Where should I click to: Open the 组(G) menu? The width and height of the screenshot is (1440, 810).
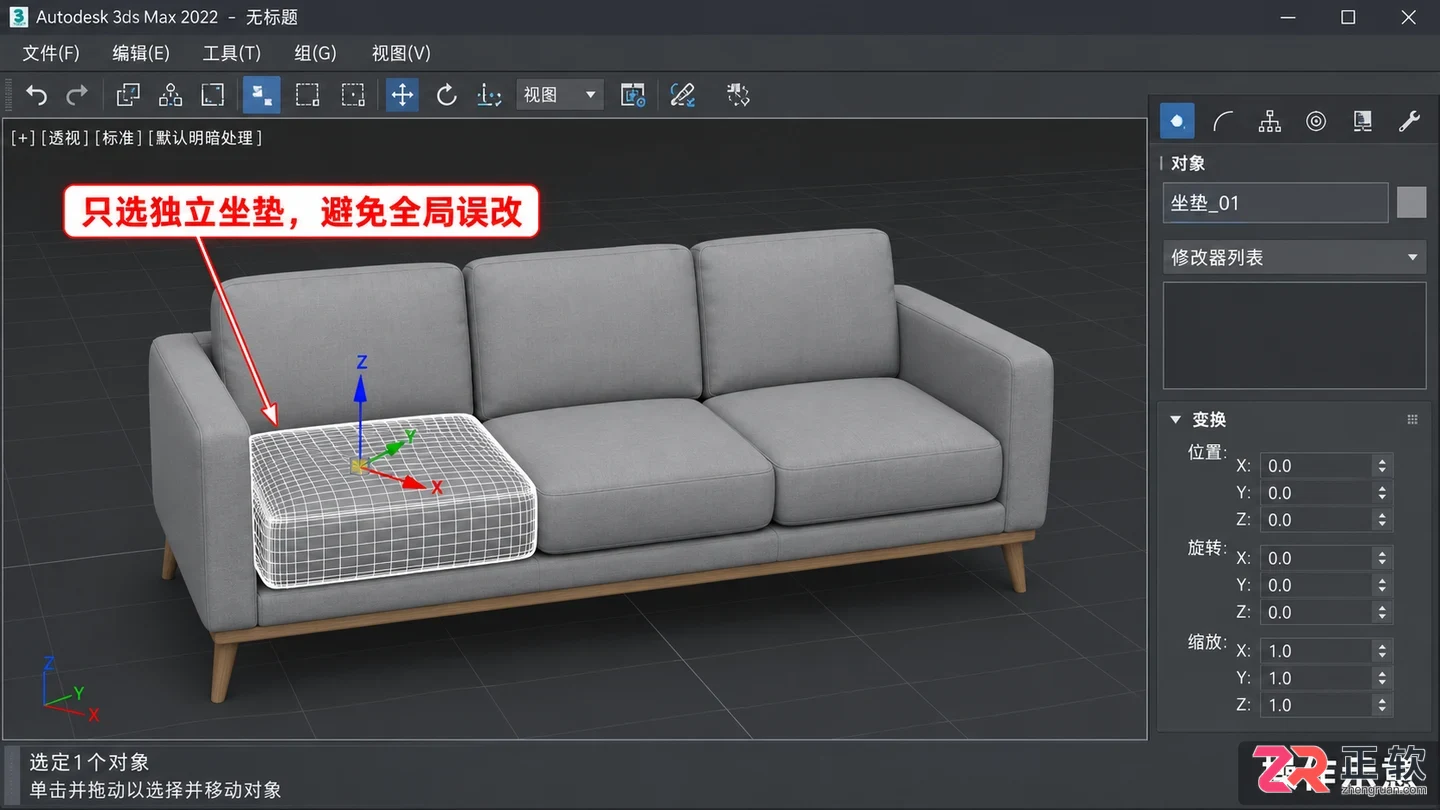(x=316, y=53)
